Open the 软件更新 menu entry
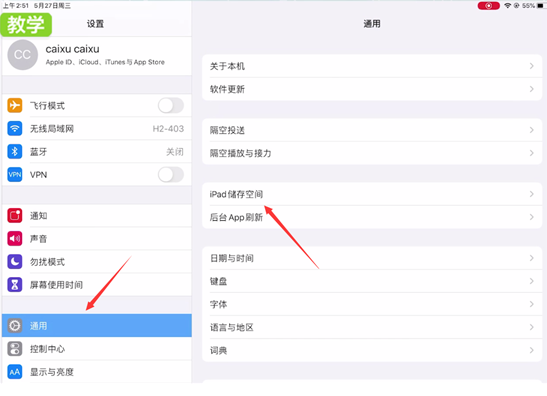 [x=372, y=89]
